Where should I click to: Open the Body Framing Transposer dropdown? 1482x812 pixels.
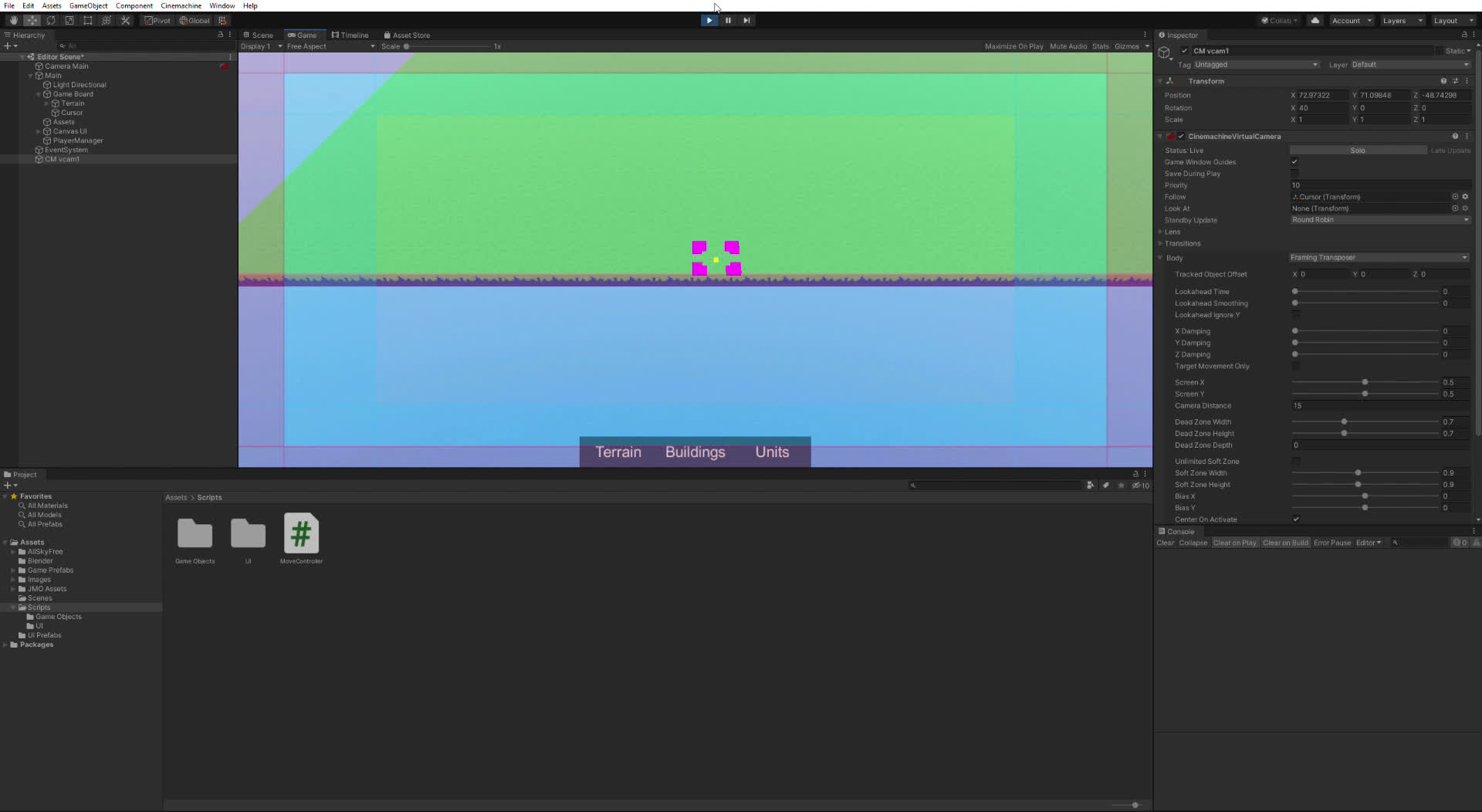click(1379, 258)
